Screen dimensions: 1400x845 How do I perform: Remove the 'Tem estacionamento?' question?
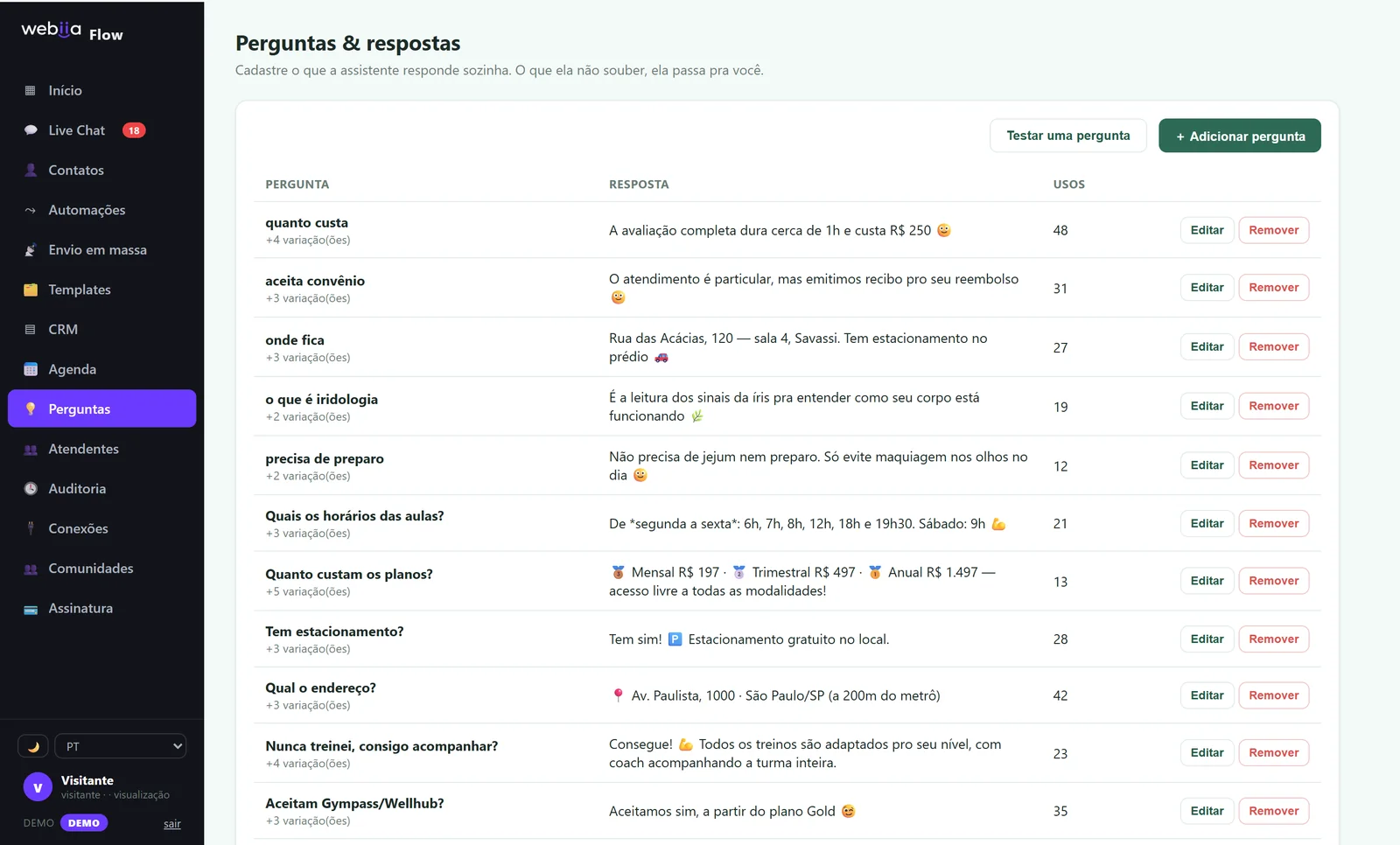pyautogui.click(x=1274, y=639)
